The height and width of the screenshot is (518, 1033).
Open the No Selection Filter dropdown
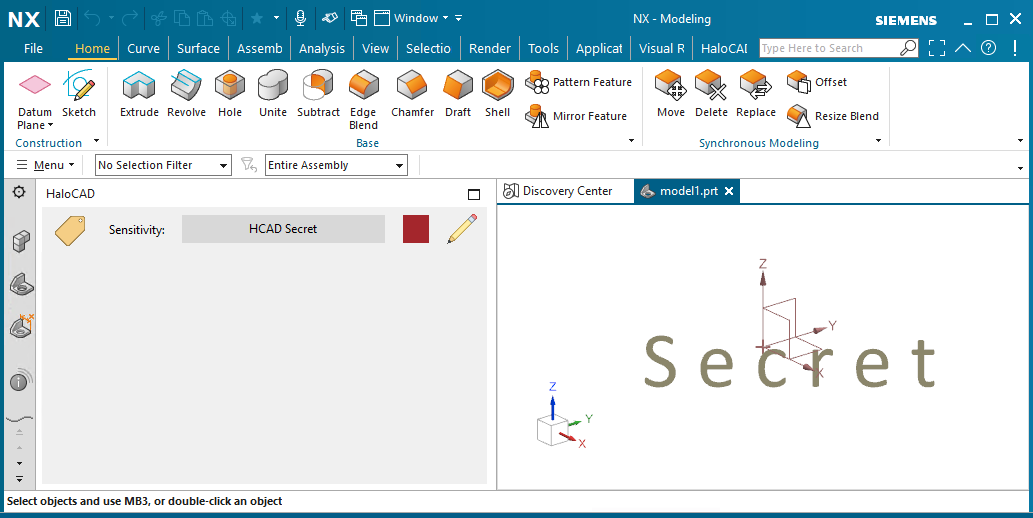[163, 165]
